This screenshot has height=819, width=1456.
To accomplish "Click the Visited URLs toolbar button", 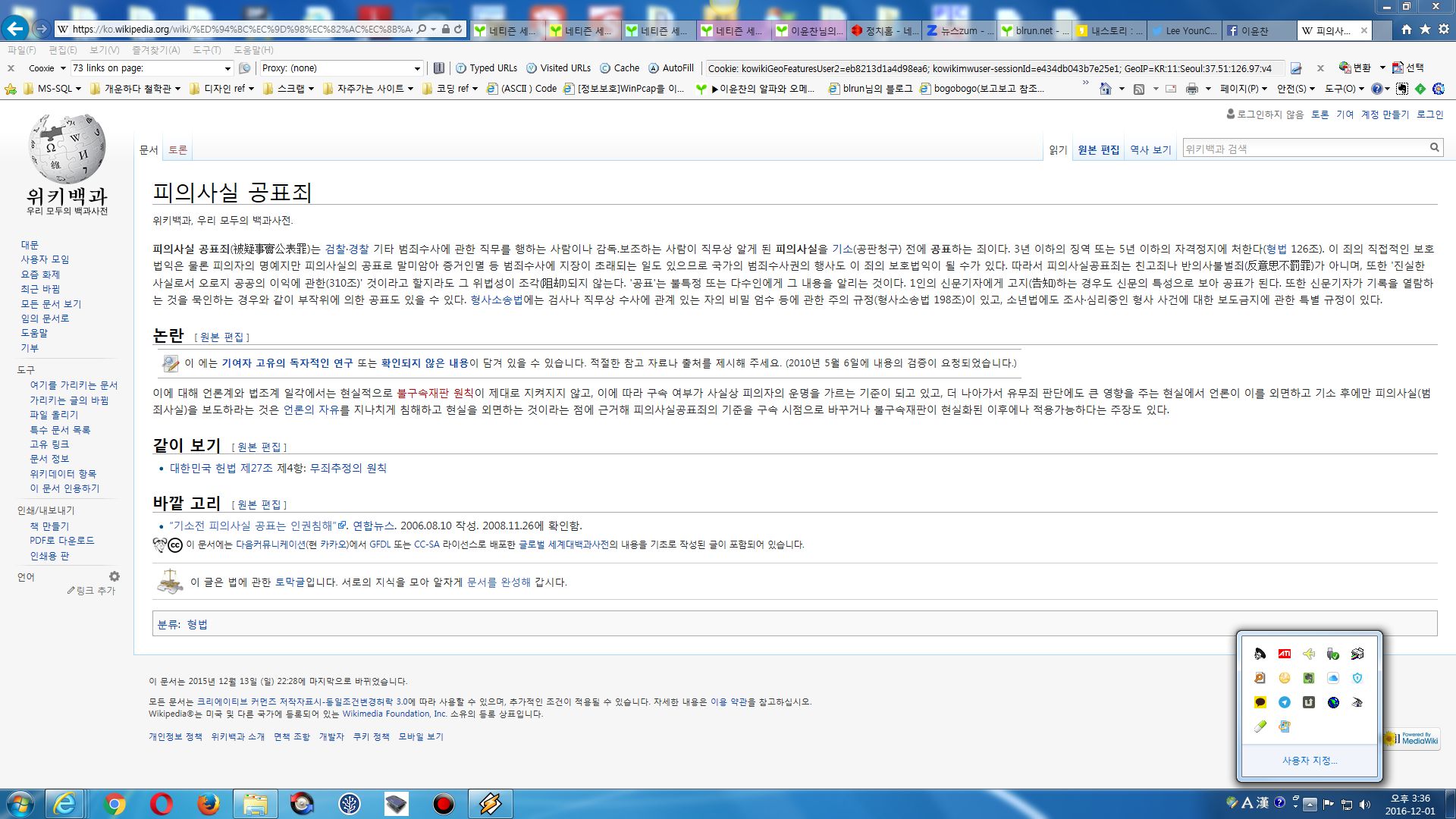I will point(558,68).
